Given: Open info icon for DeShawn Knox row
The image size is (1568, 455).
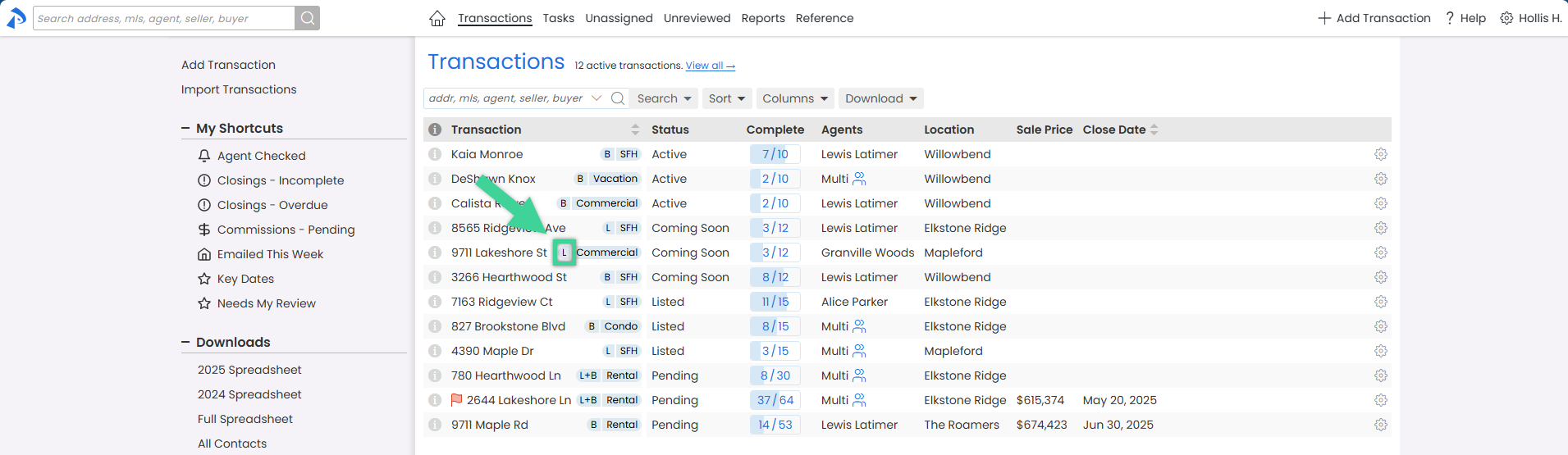Looking at the screenshot, I should point(435,179).
